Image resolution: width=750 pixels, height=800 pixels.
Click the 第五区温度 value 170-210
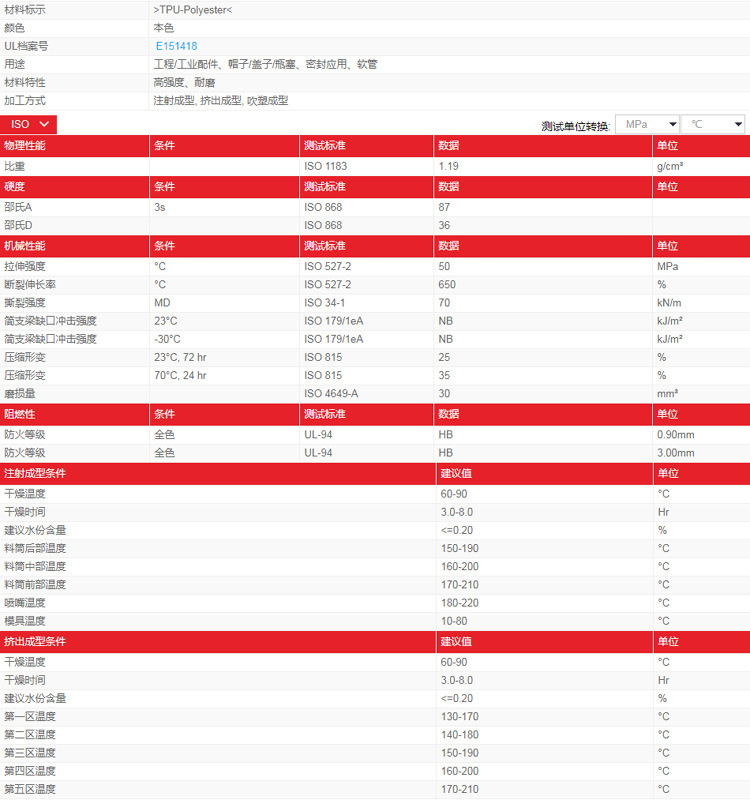coord(460,789)
